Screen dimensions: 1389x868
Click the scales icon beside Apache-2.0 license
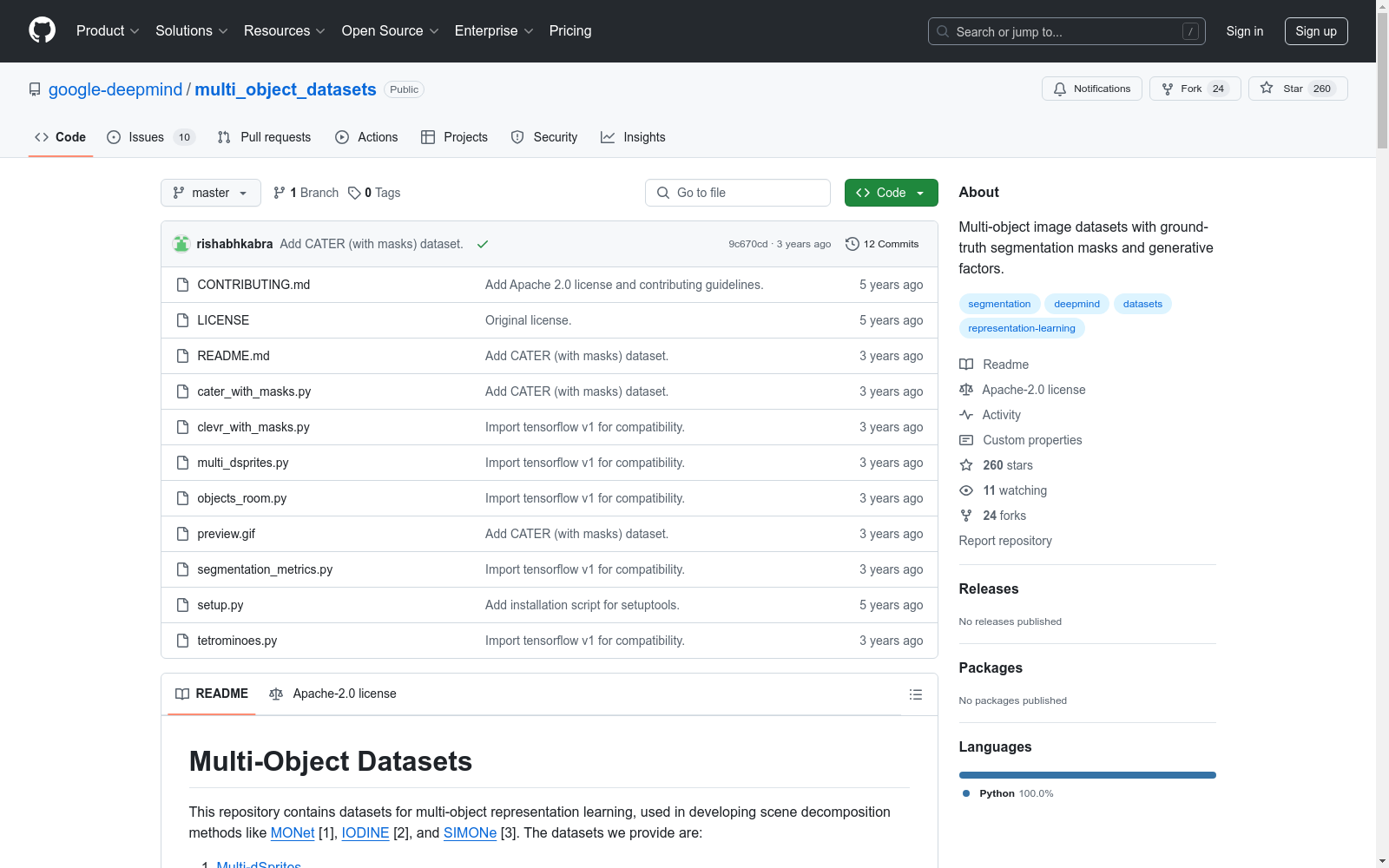[x=966, y=390]
